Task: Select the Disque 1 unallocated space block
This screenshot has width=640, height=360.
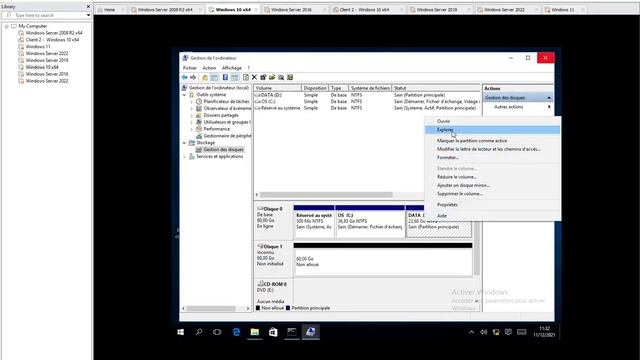Action: pyautogui.click(x=383, y=259)
